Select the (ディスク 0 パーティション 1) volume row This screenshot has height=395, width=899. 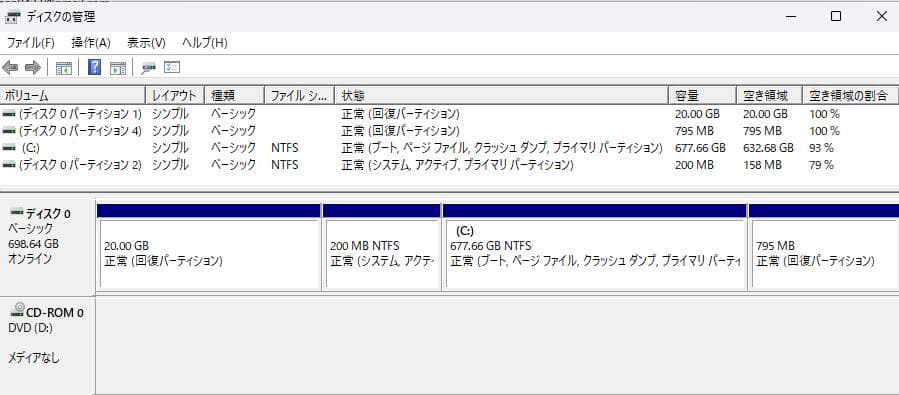tap(450, 114)
